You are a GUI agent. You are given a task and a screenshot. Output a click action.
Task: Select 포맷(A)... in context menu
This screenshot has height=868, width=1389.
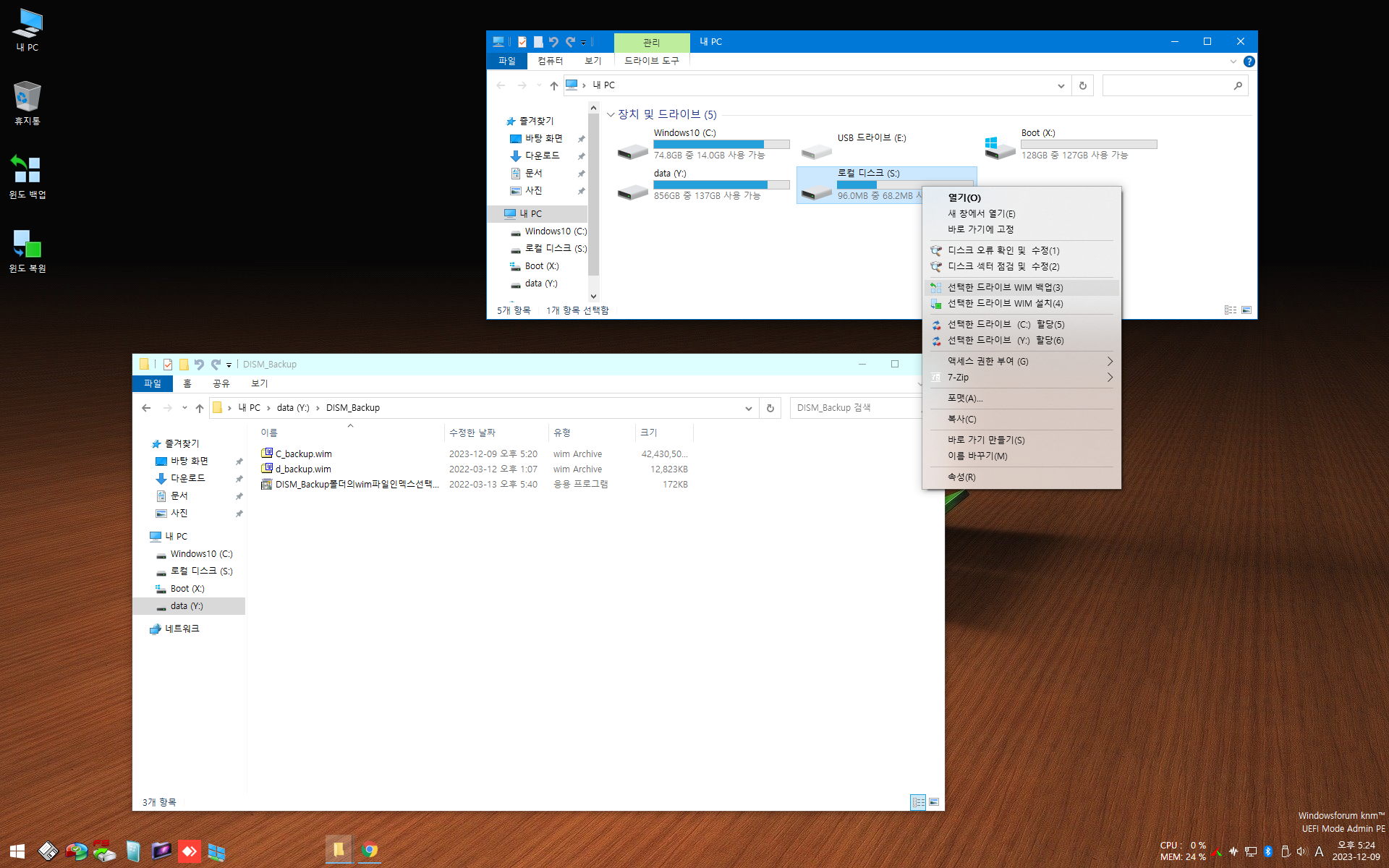pyautogui.click(x=1021, y=399)
